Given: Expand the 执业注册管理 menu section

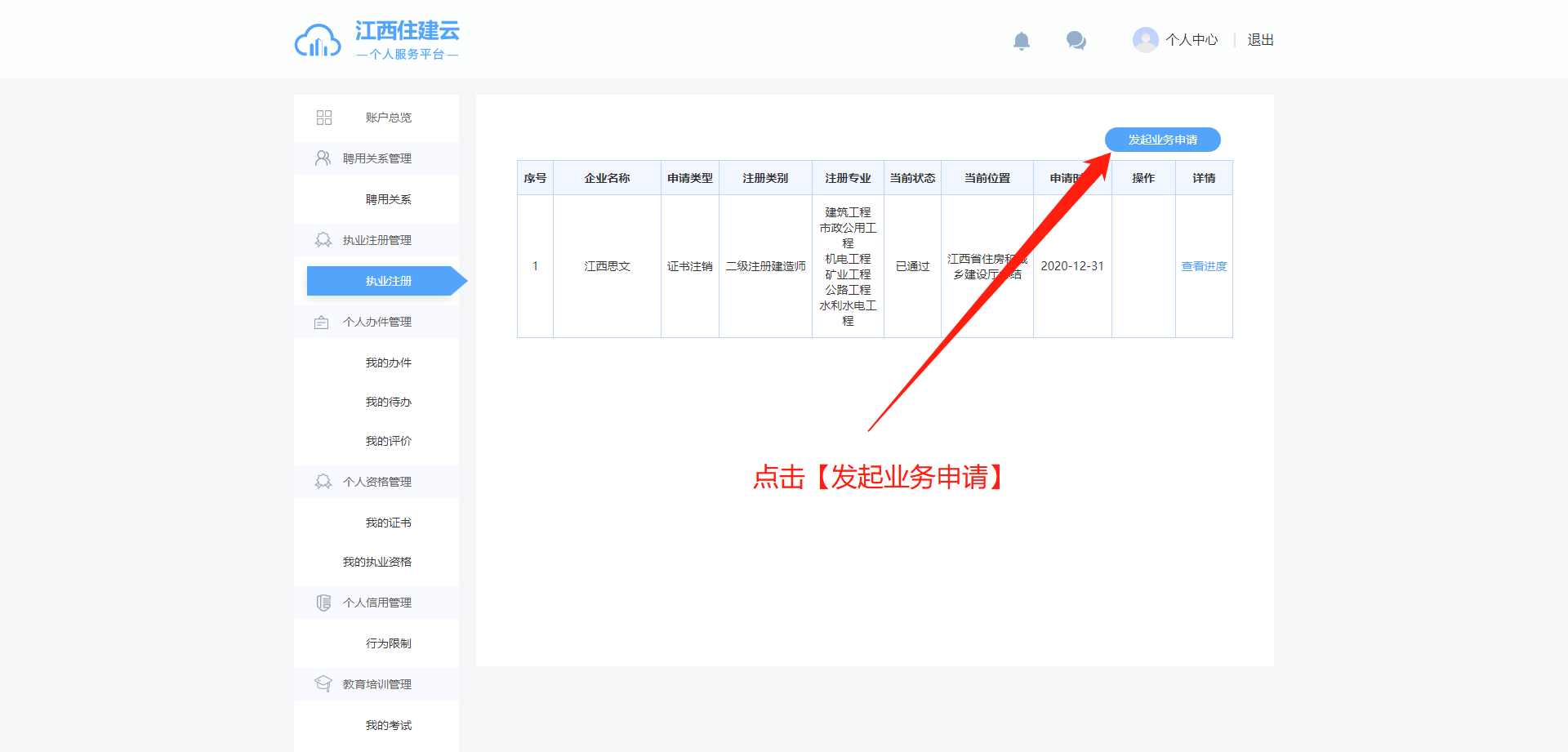Looking at the screenshot, I should (376, 240).
